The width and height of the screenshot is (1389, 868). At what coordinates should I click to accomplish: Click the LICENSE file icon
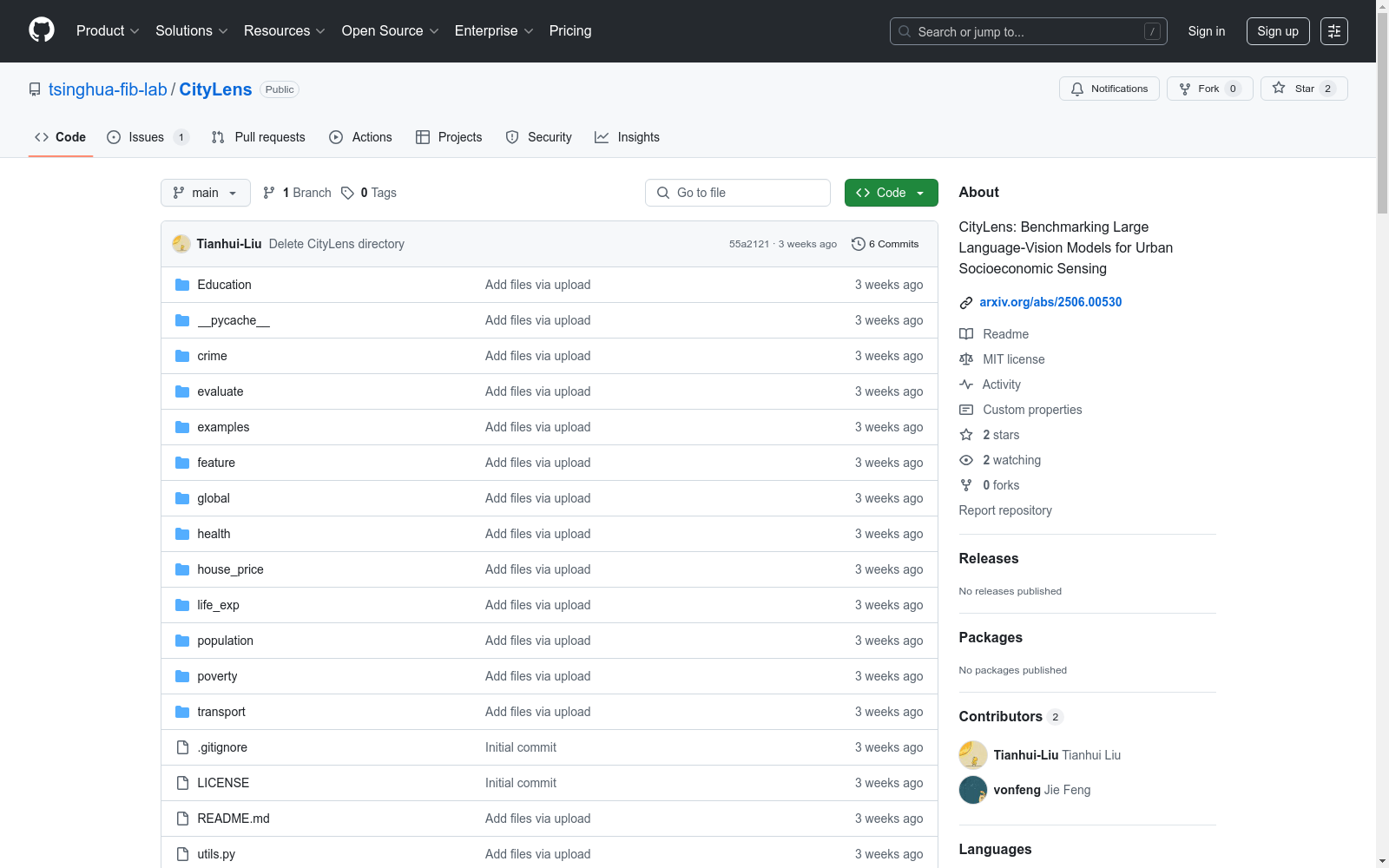(182, 783)
